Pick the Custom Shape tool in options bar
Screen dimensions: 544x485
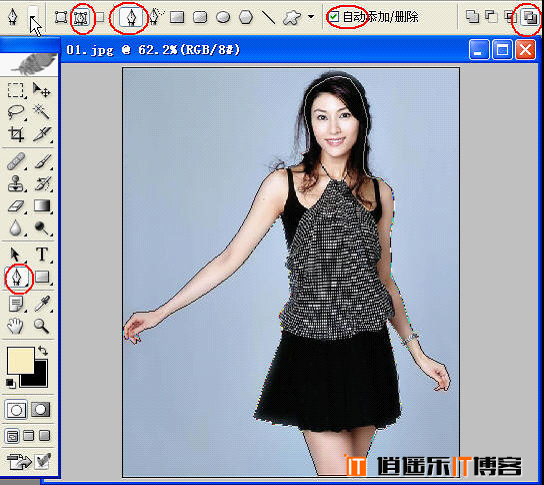292,17
